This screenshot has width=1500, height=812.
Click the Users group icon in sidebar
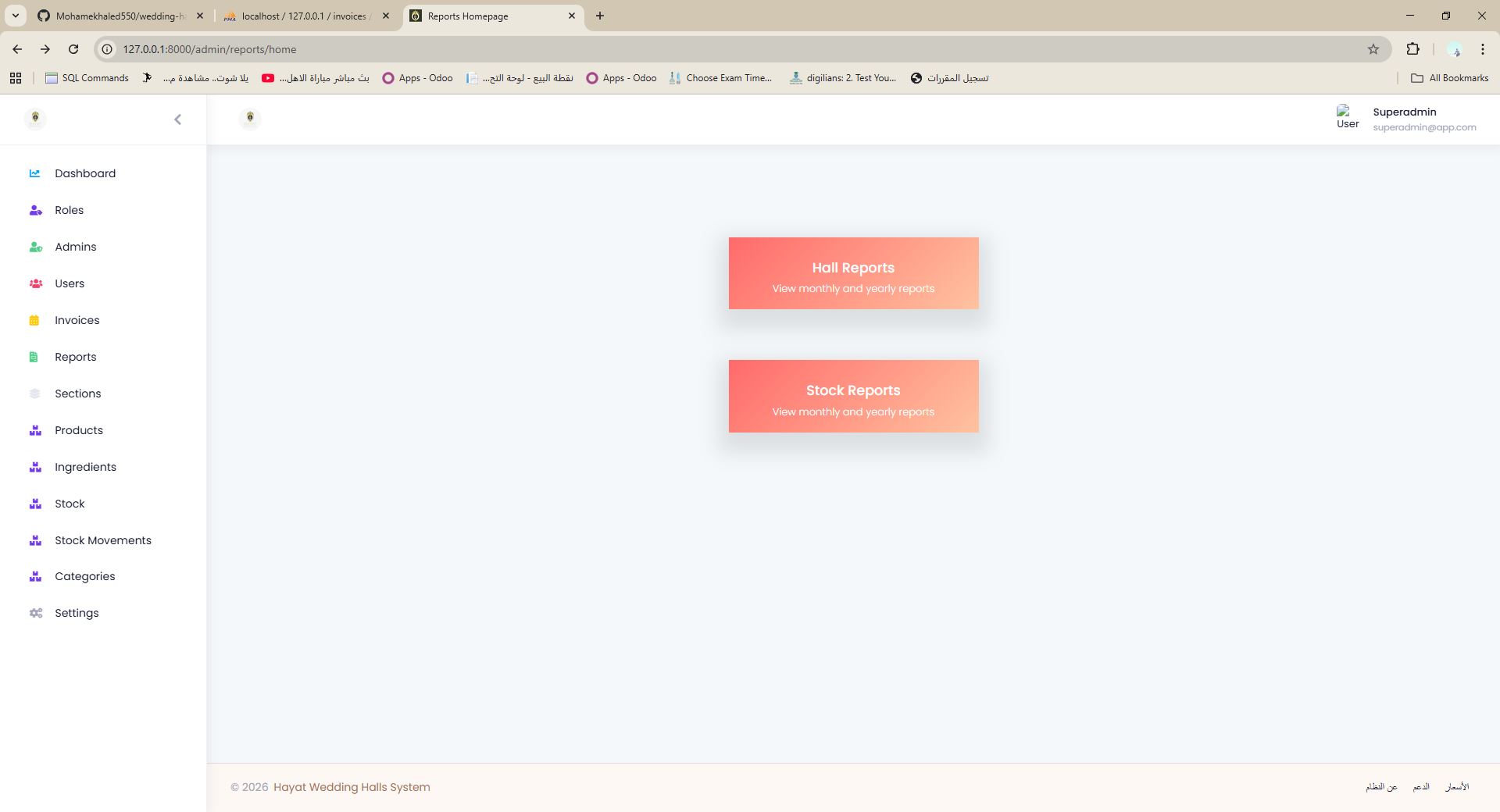click(35, 283)
